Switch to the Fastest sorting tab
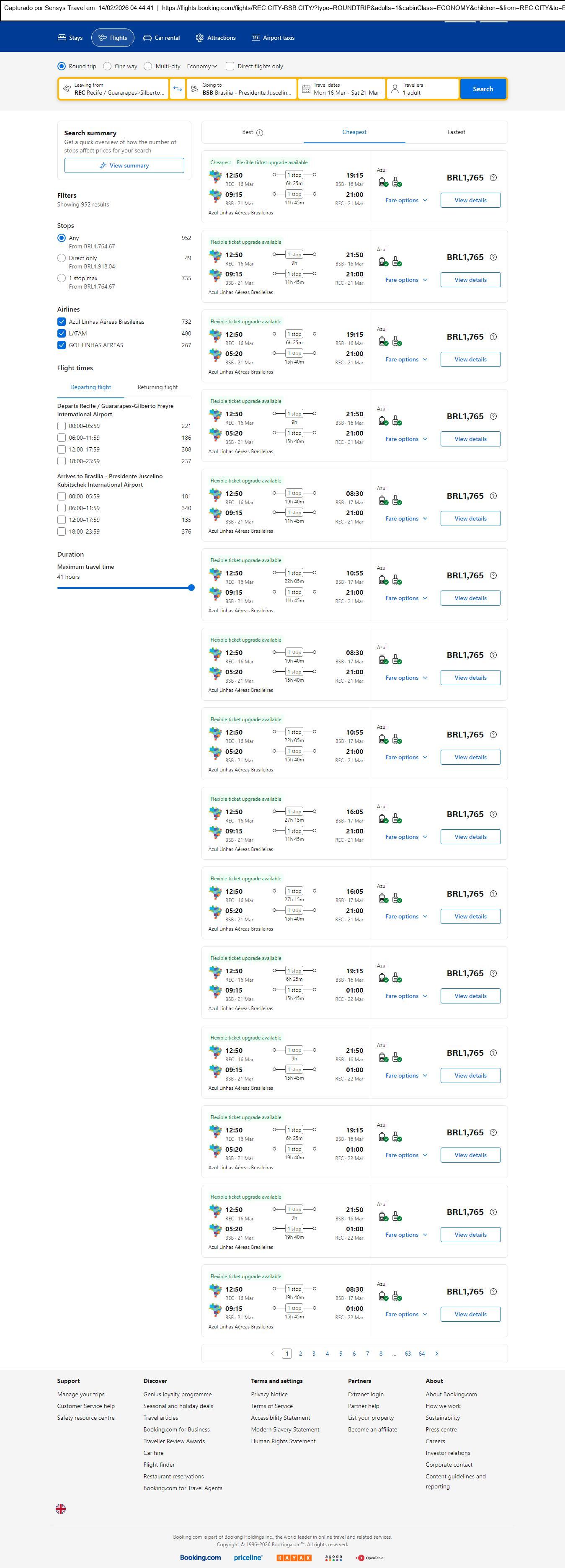The width and height of the screenshot is (565, 1568). pyautogui.click(x=456, y=132)
